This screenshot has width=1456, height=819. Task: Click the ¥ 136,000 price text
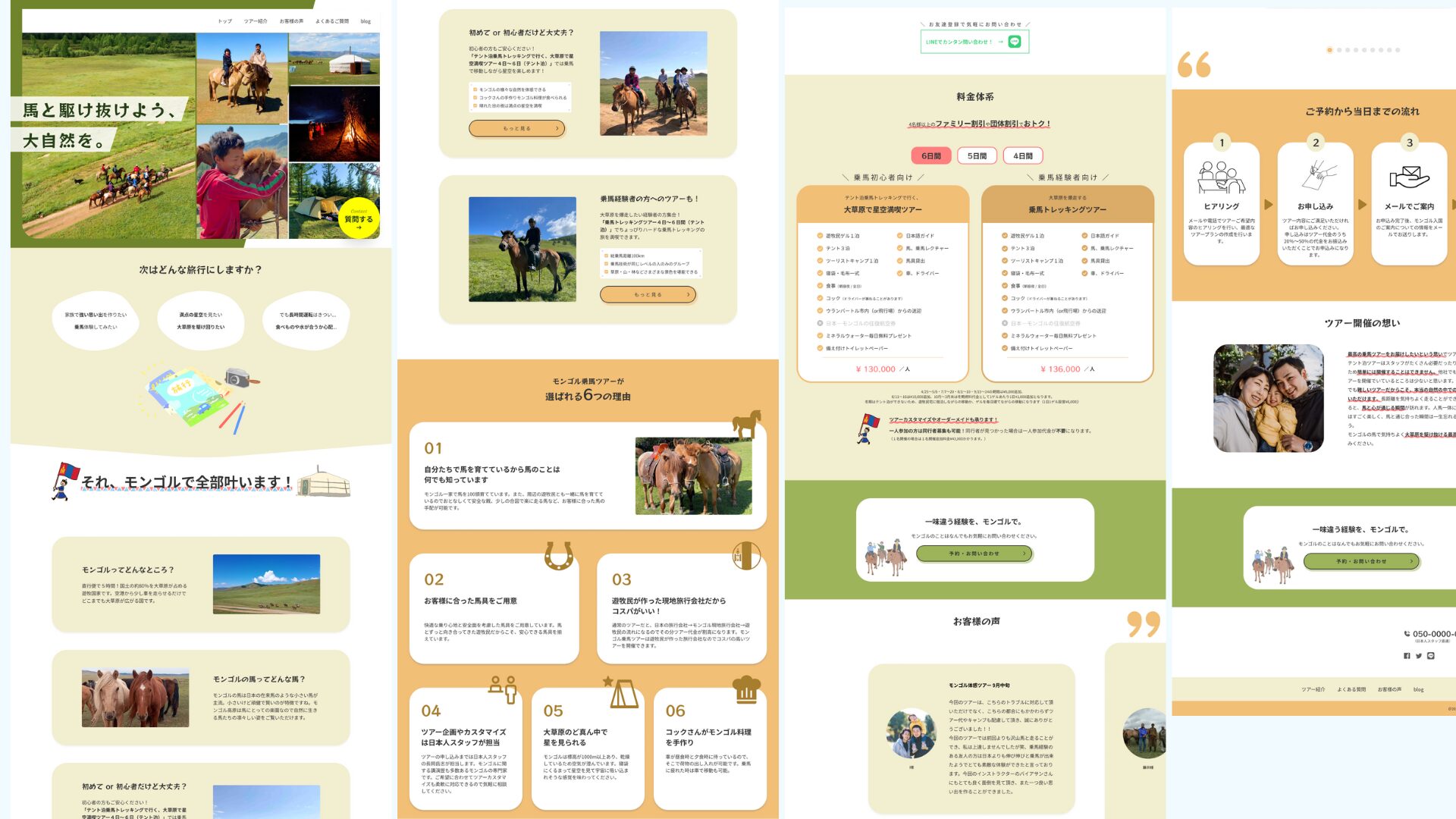tap(1060, 369)
